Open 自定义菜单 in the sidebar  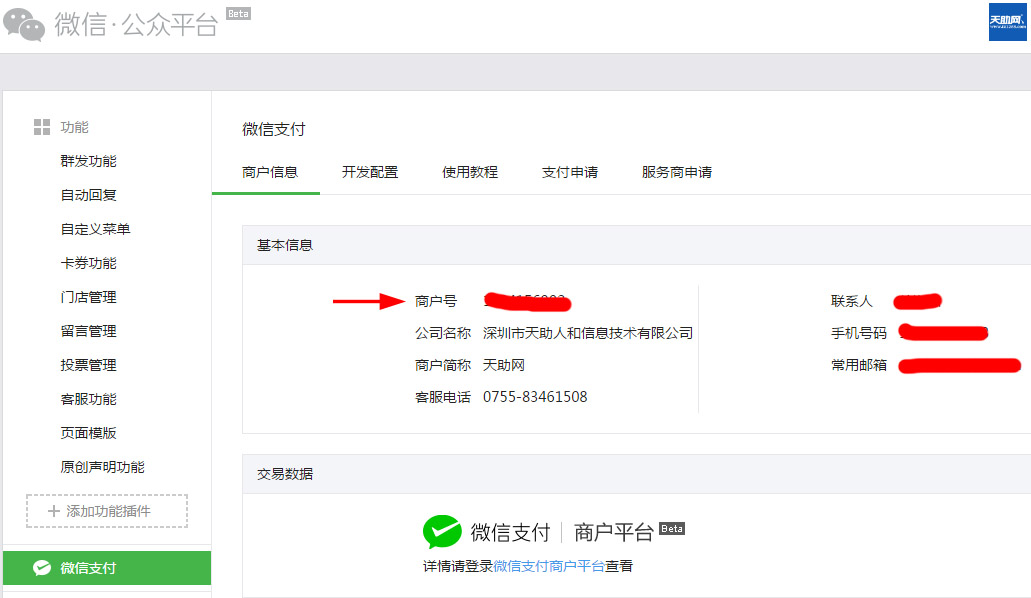[x=95, y=229]
